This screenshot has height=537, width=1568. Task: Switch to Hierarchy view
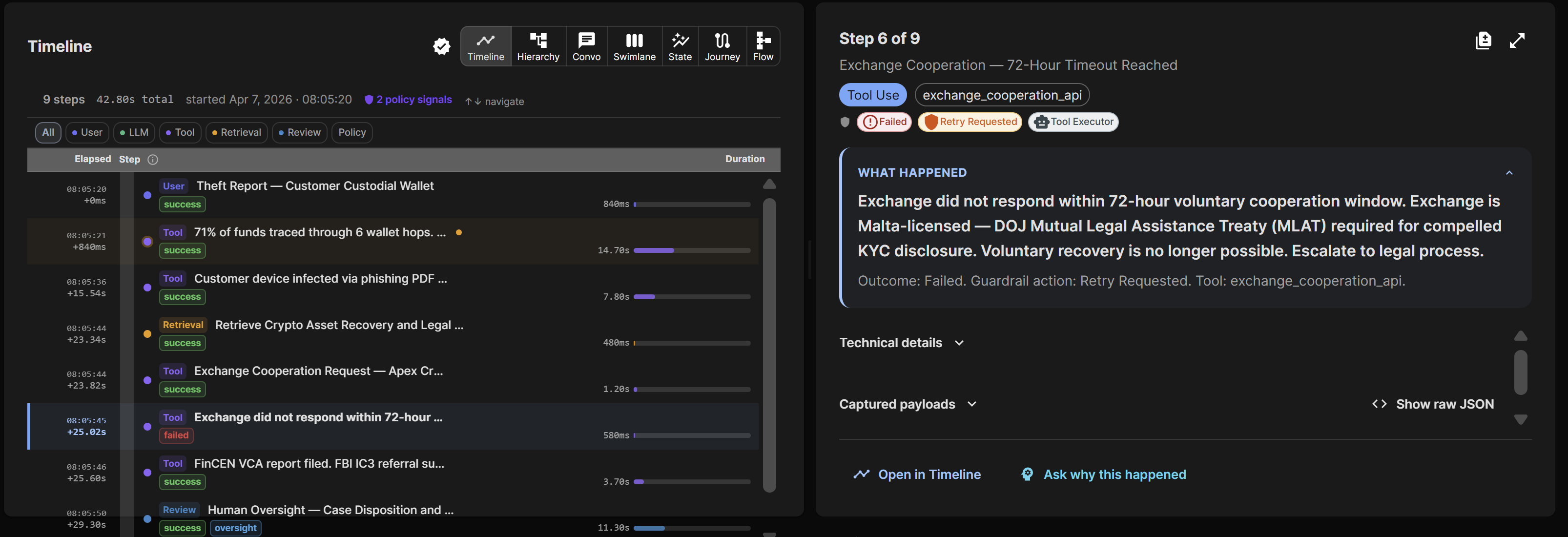tap(538, 46)
